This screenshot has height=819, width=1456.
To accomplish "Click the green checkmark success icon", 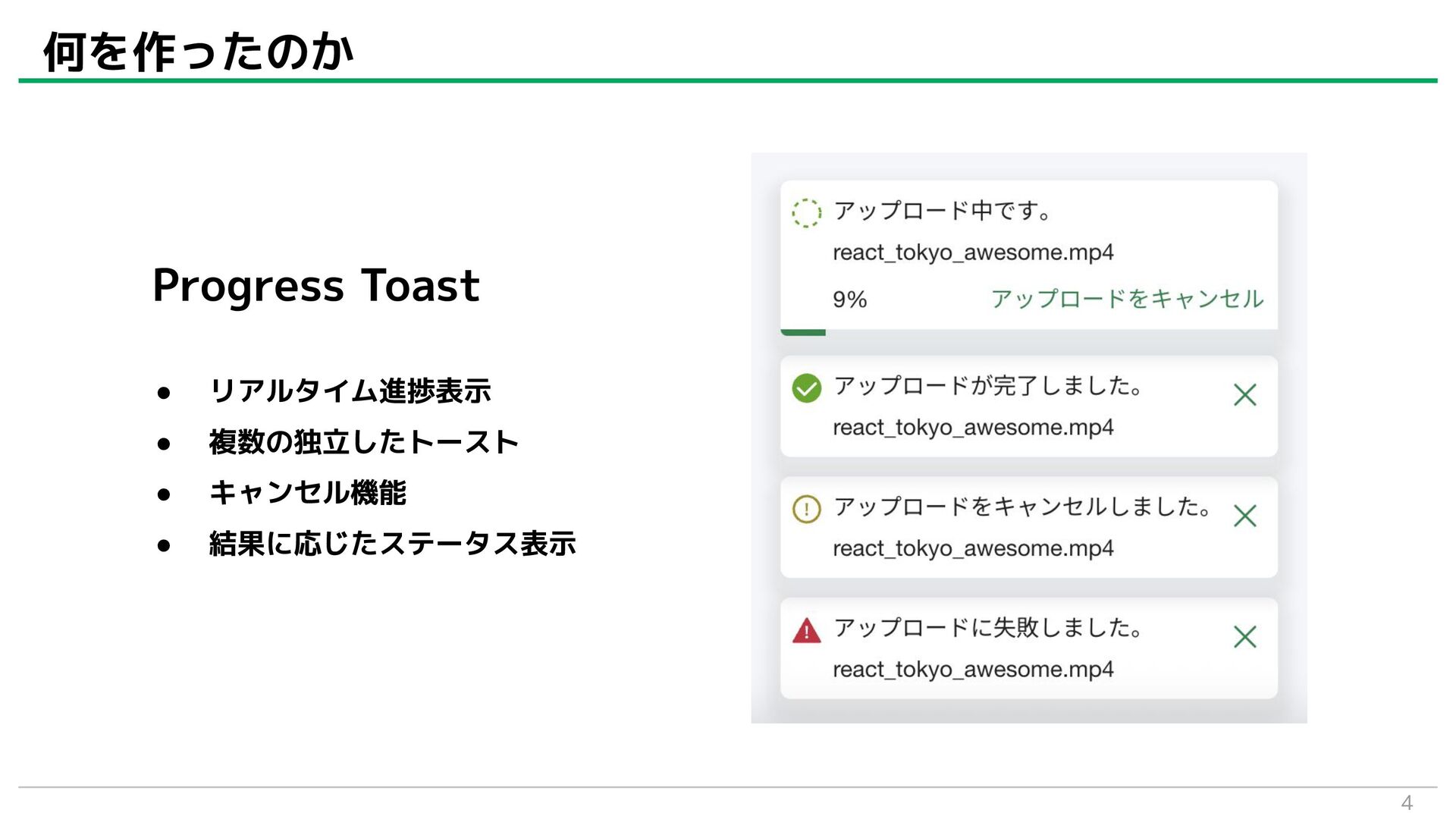I will coord(806,388).
